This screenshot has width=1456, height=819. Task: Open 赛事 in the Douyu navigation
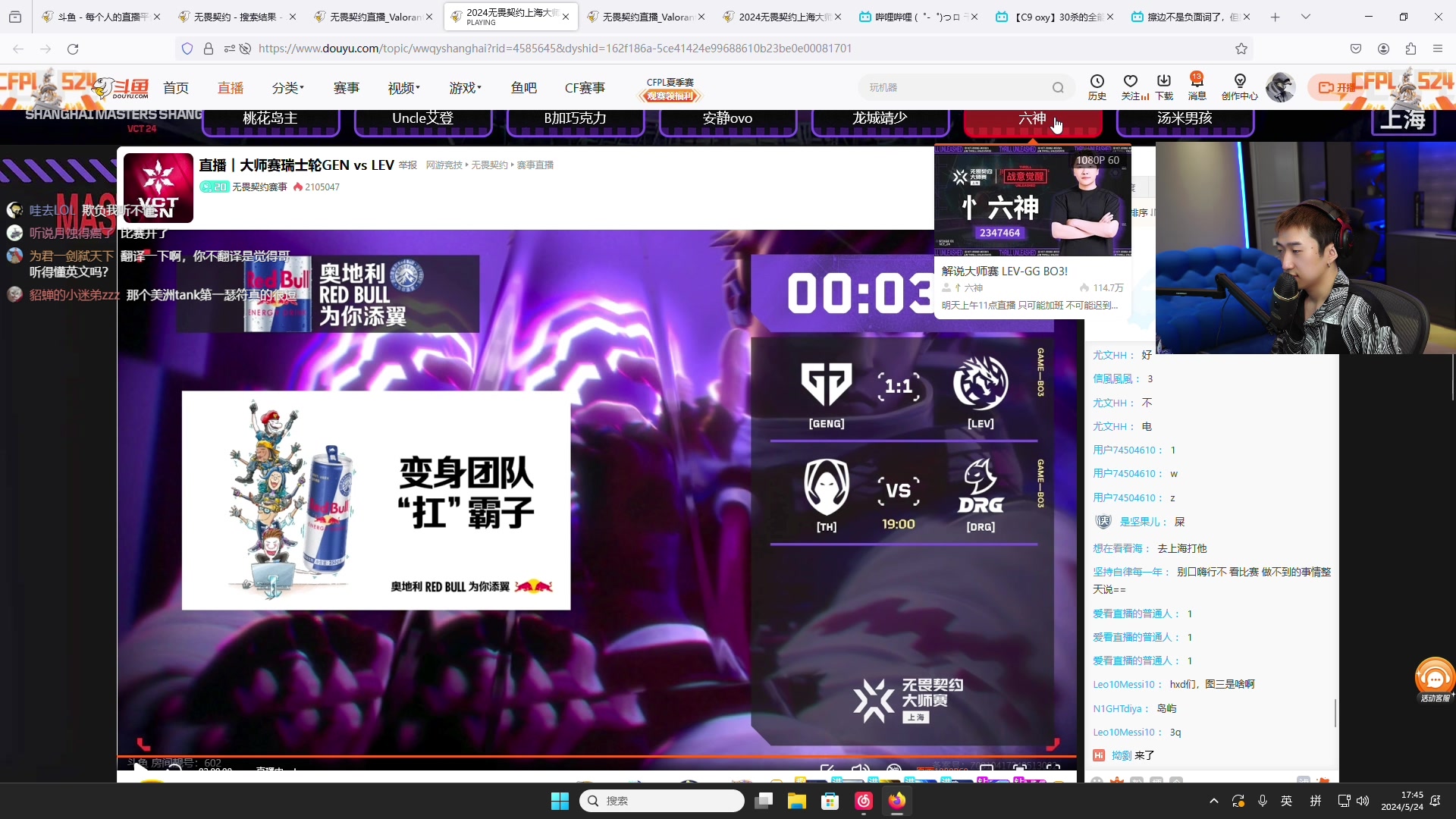pyautogui.click(x=347, y=88)
